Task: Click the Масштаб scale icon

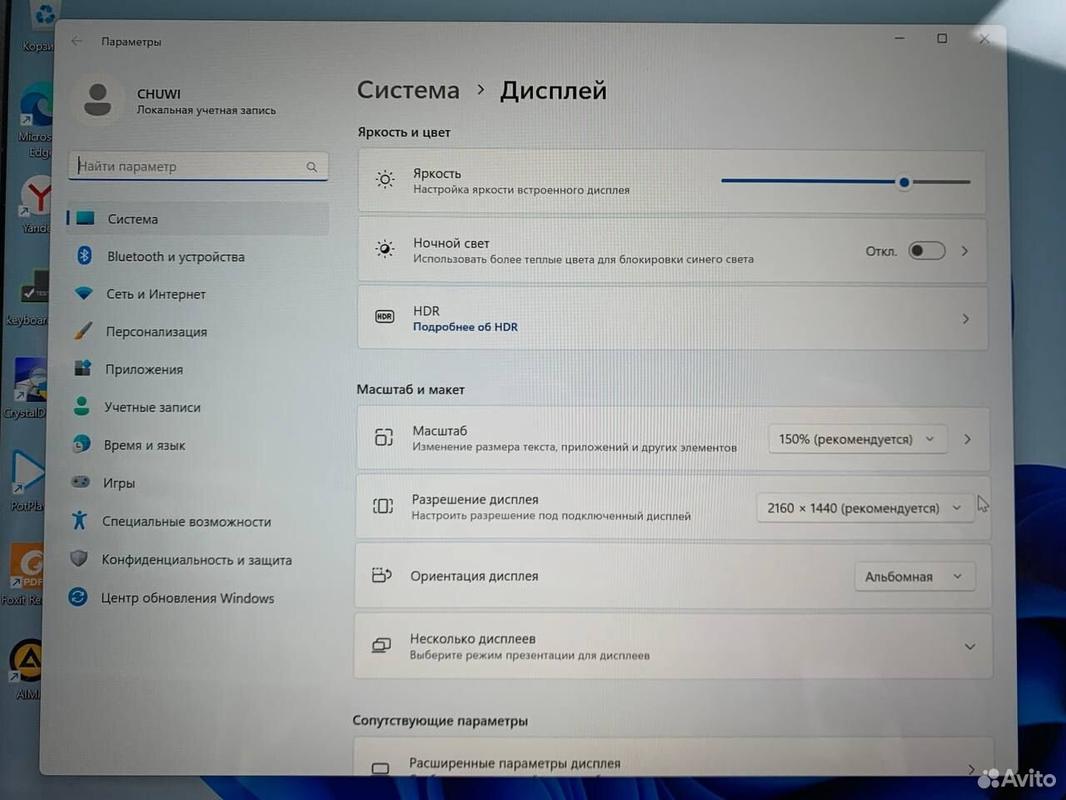Action: coord(383,437)
